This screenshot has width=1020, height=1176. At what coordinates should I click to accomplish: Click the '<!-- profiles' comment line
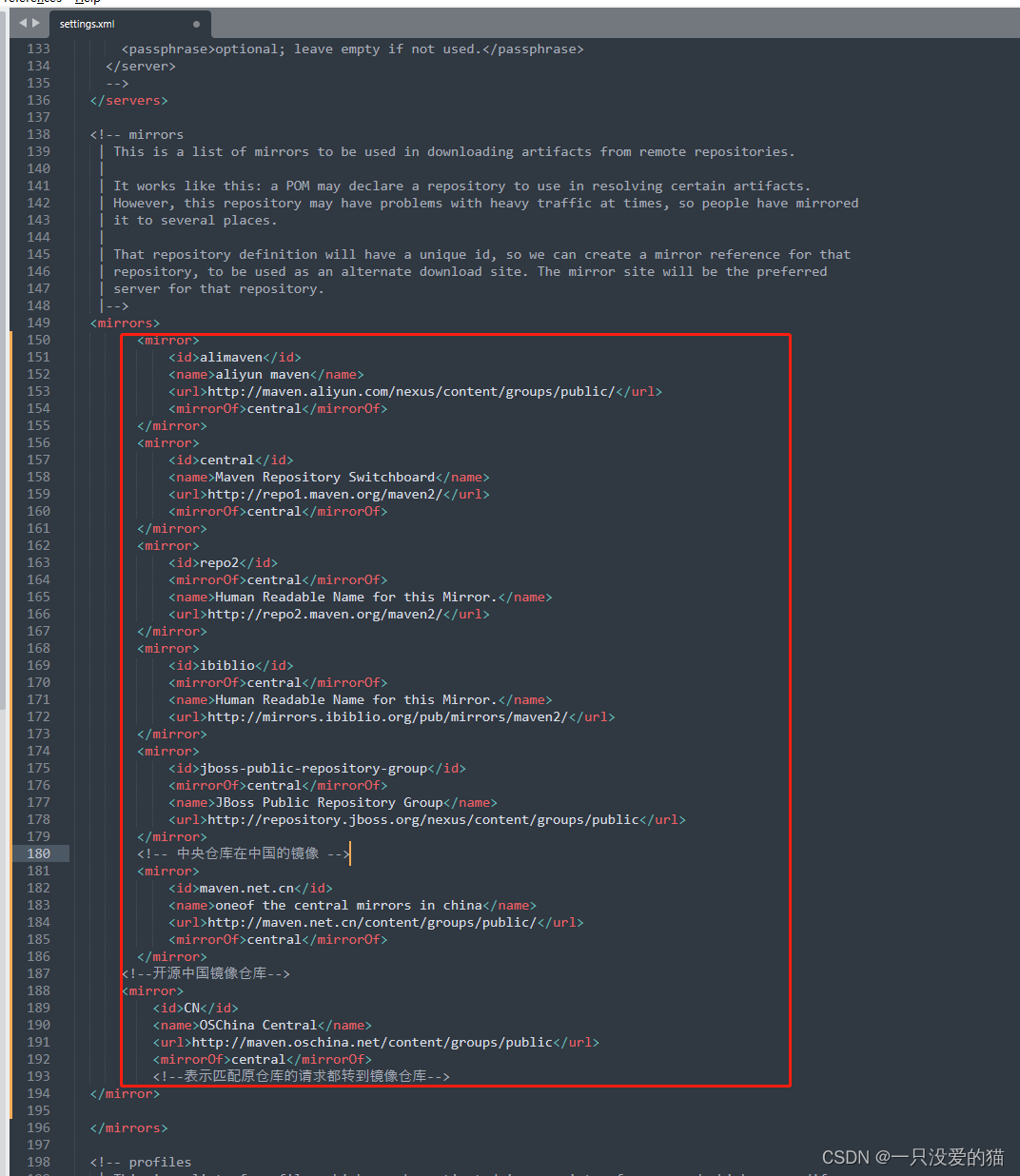point(141,1162)
